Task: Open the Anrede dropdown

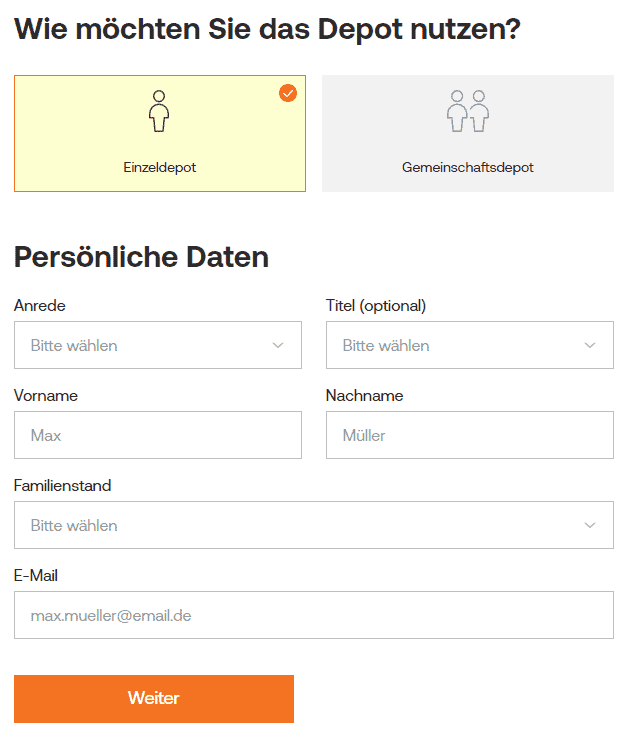Action: point(158,345)
